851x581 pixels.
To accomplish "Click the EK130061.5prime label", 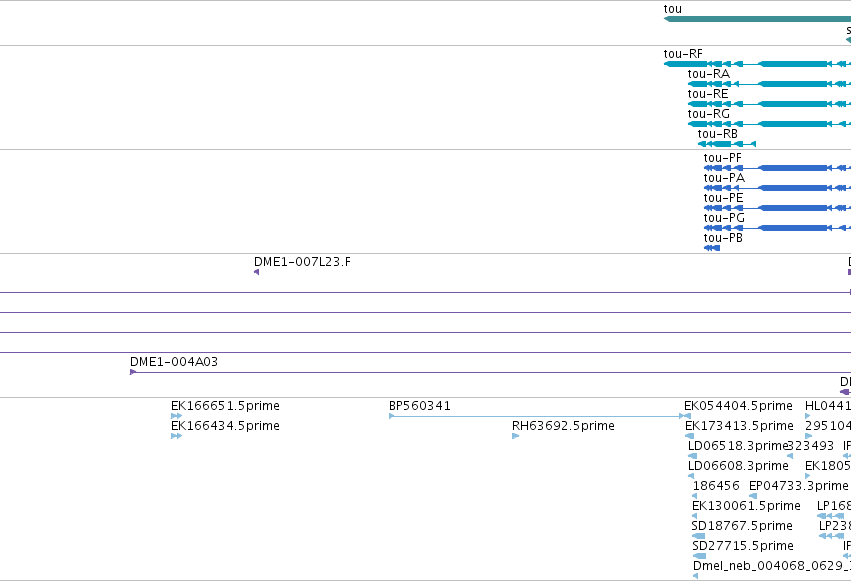I will 746,506.
